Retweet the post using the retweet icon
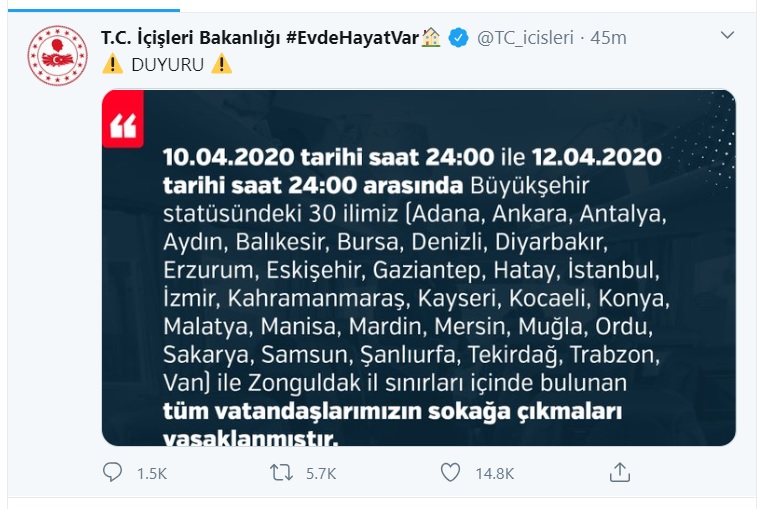772x509 pixels. pyautogui.click(x=281, y=473)
